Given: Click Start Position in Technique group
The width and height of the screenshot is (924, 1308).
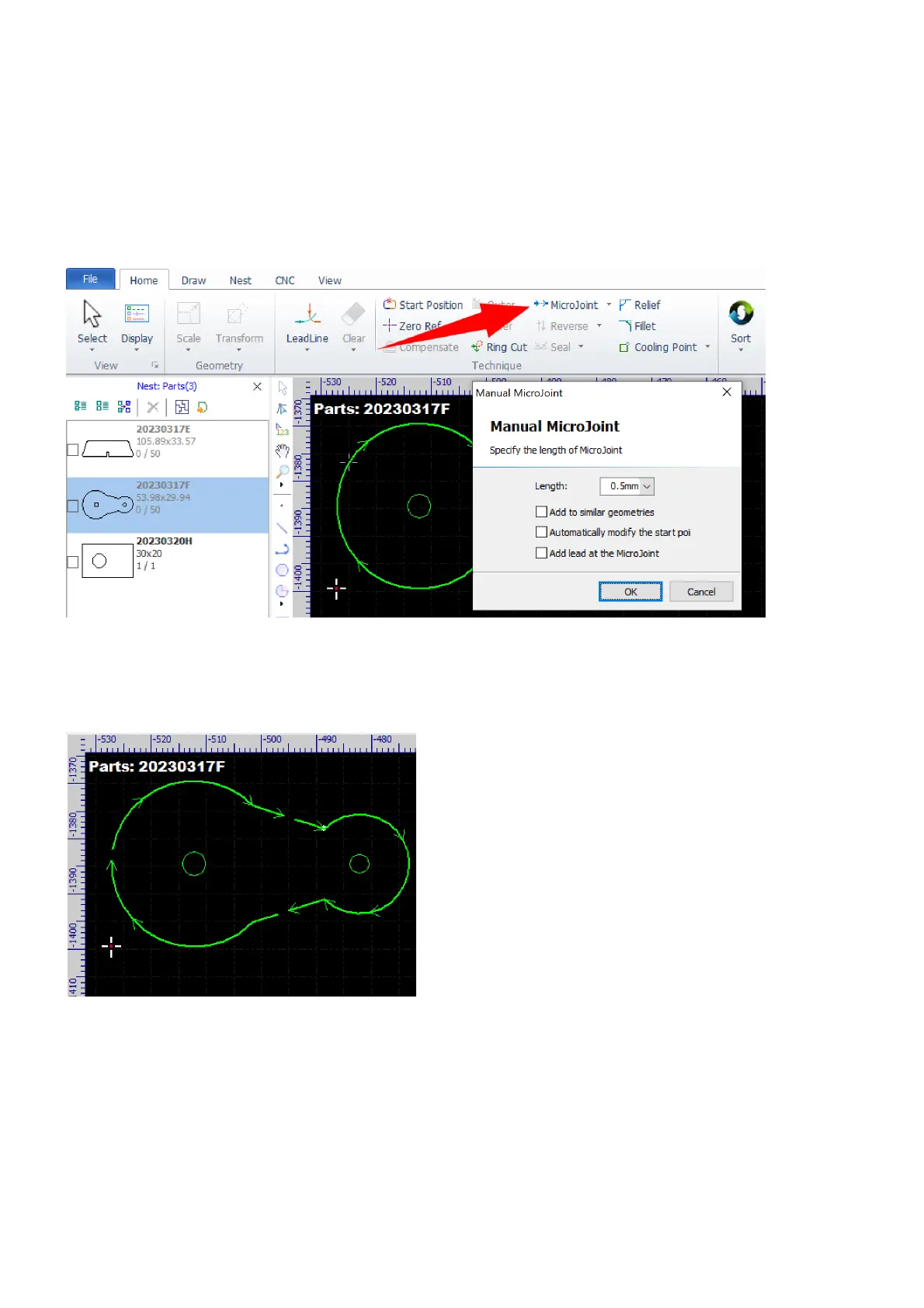Looking at the screenshot, I should tap(423, 305).
